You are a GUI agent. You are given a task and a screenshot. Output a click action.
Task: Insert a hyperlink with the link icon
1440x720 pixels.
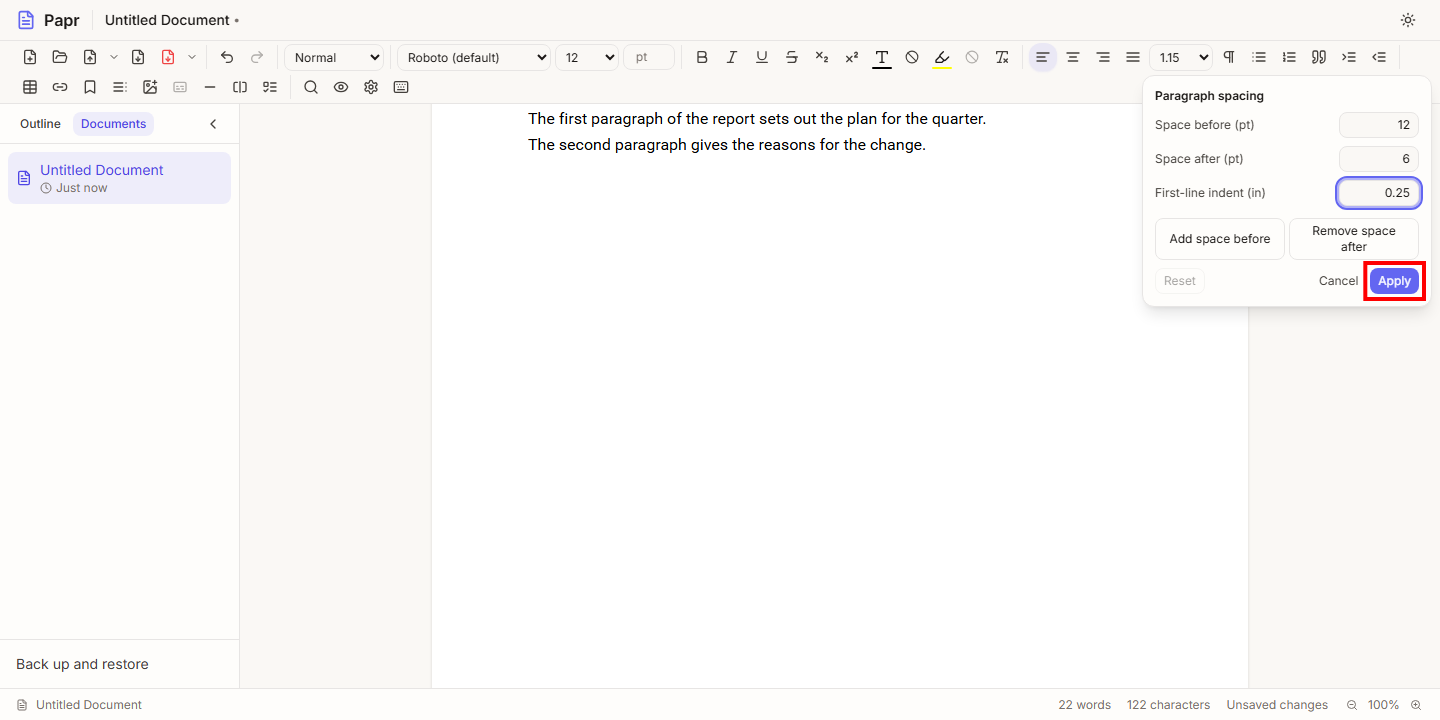pos(60,87)
